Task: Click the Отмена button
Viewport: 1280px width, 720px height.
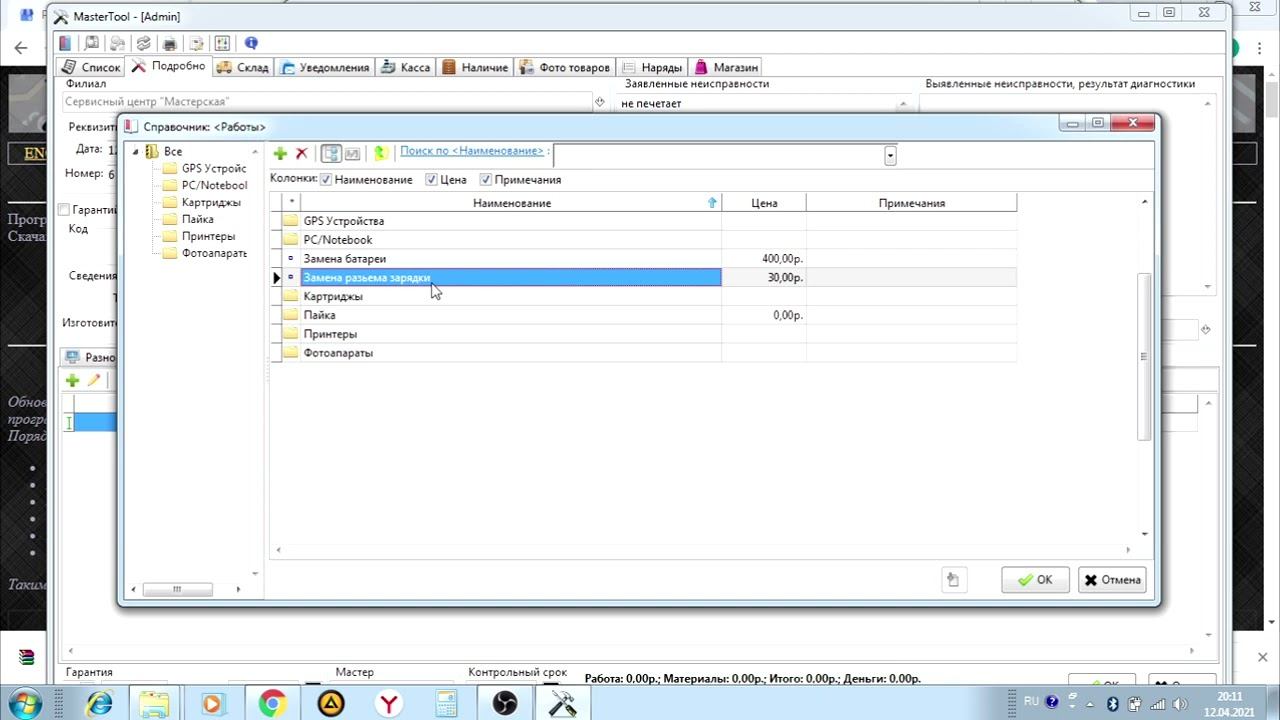Action: pyautogui.click(x=1112, y=580)
